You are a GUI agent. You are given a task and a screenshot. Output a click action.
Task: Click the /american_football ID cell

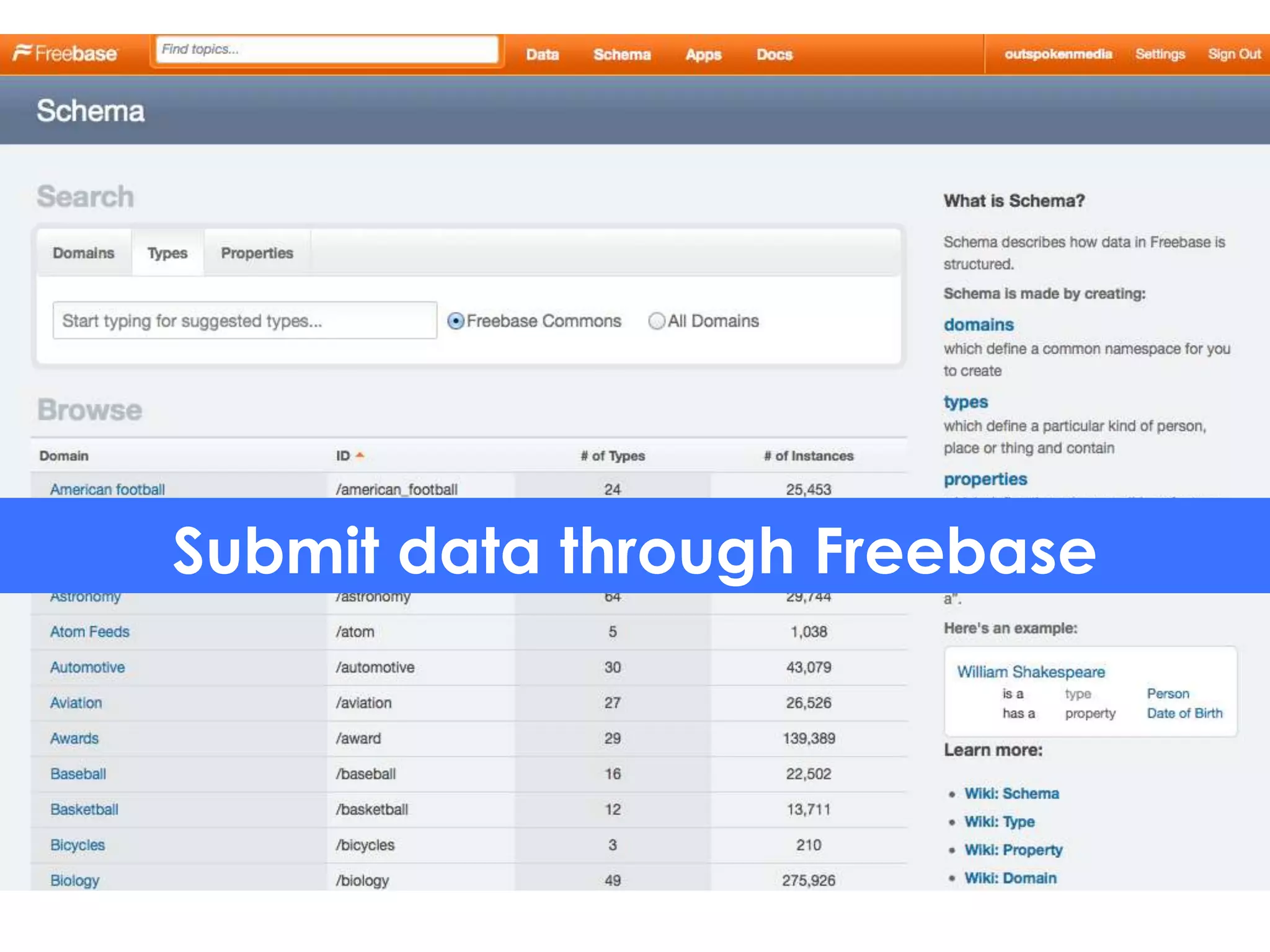click(x=397, y=489)
